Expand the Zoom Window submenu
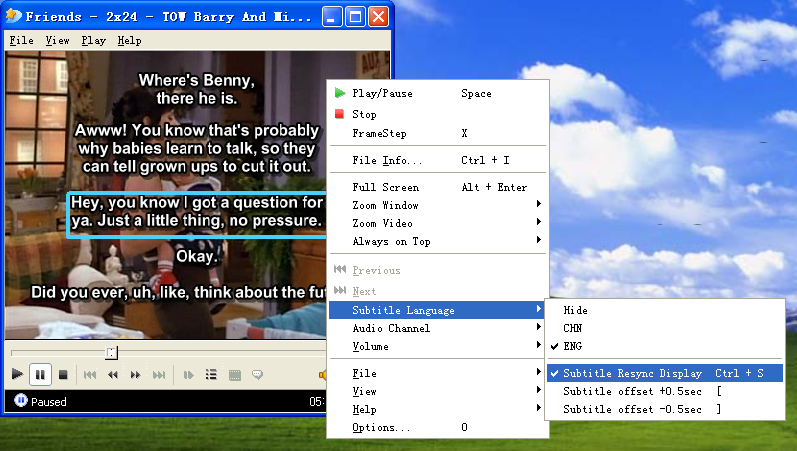This screenshot has width=797, height=451. [438, 205]
